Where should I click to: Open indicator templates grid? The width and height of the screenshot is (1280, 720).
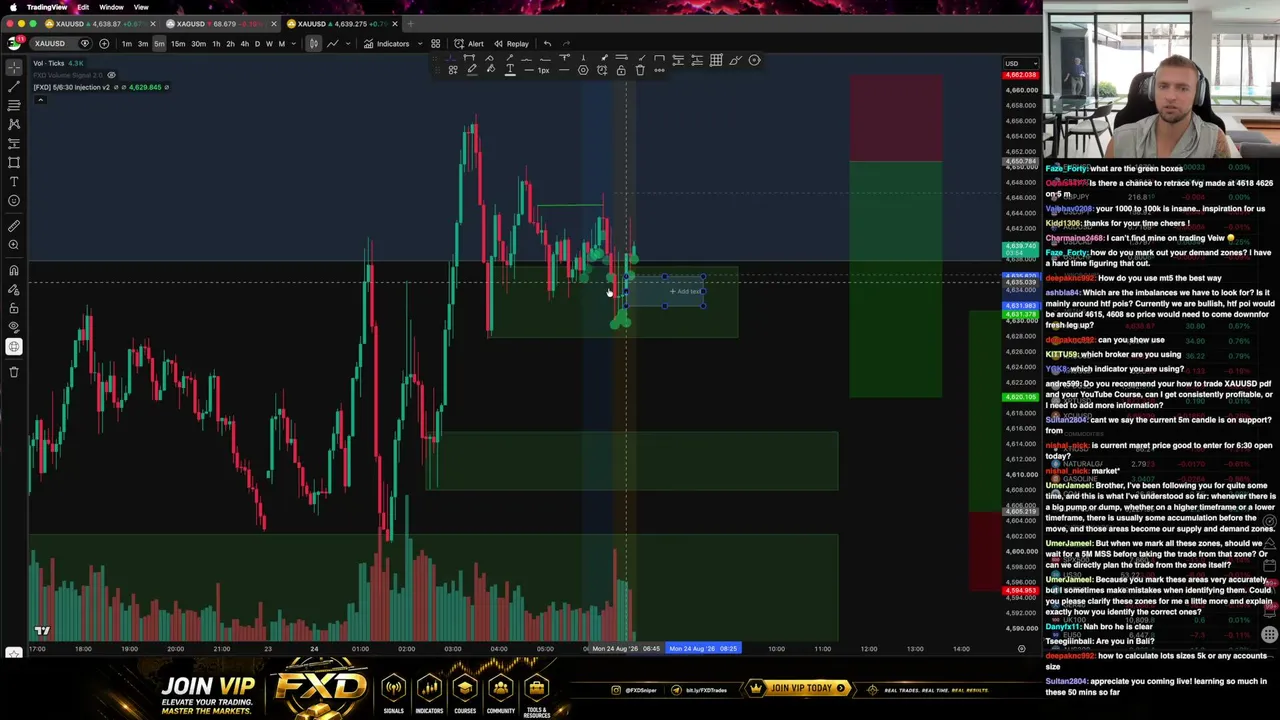(x=435, y=44)
